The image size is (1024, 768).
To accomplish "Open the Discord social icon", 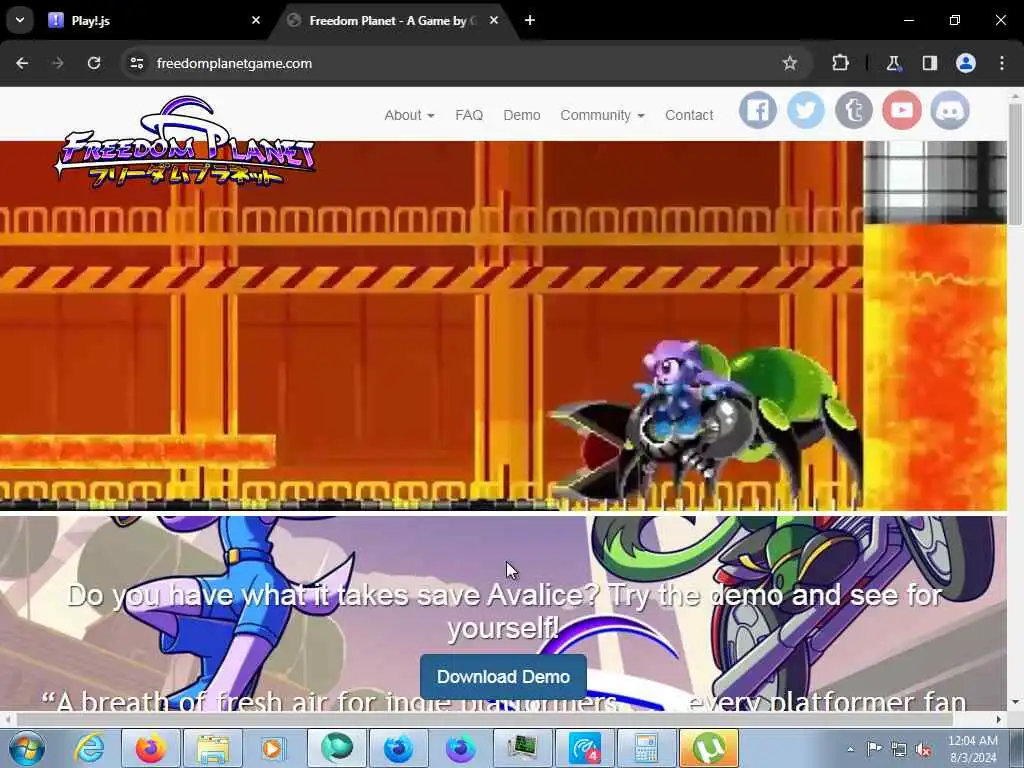I will point(950,110).
